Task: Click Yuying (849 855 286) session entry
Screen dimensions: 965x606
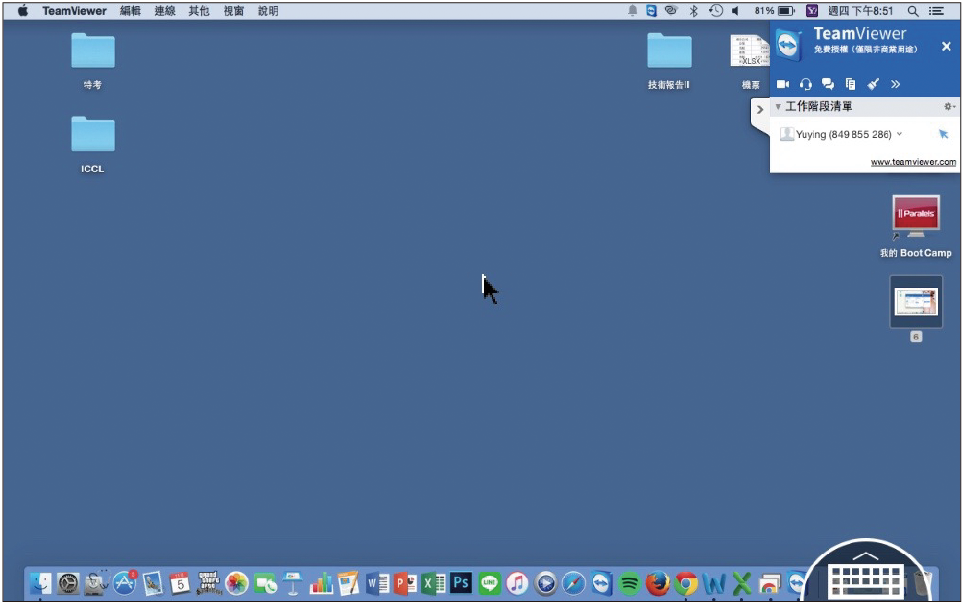Action: 843,134
